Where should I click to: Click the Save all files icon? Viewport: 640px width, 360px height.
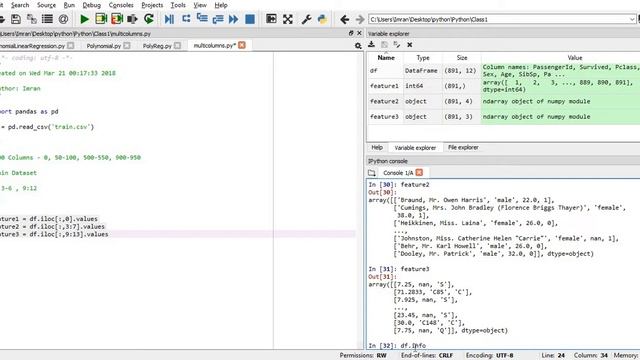[31, 19]
